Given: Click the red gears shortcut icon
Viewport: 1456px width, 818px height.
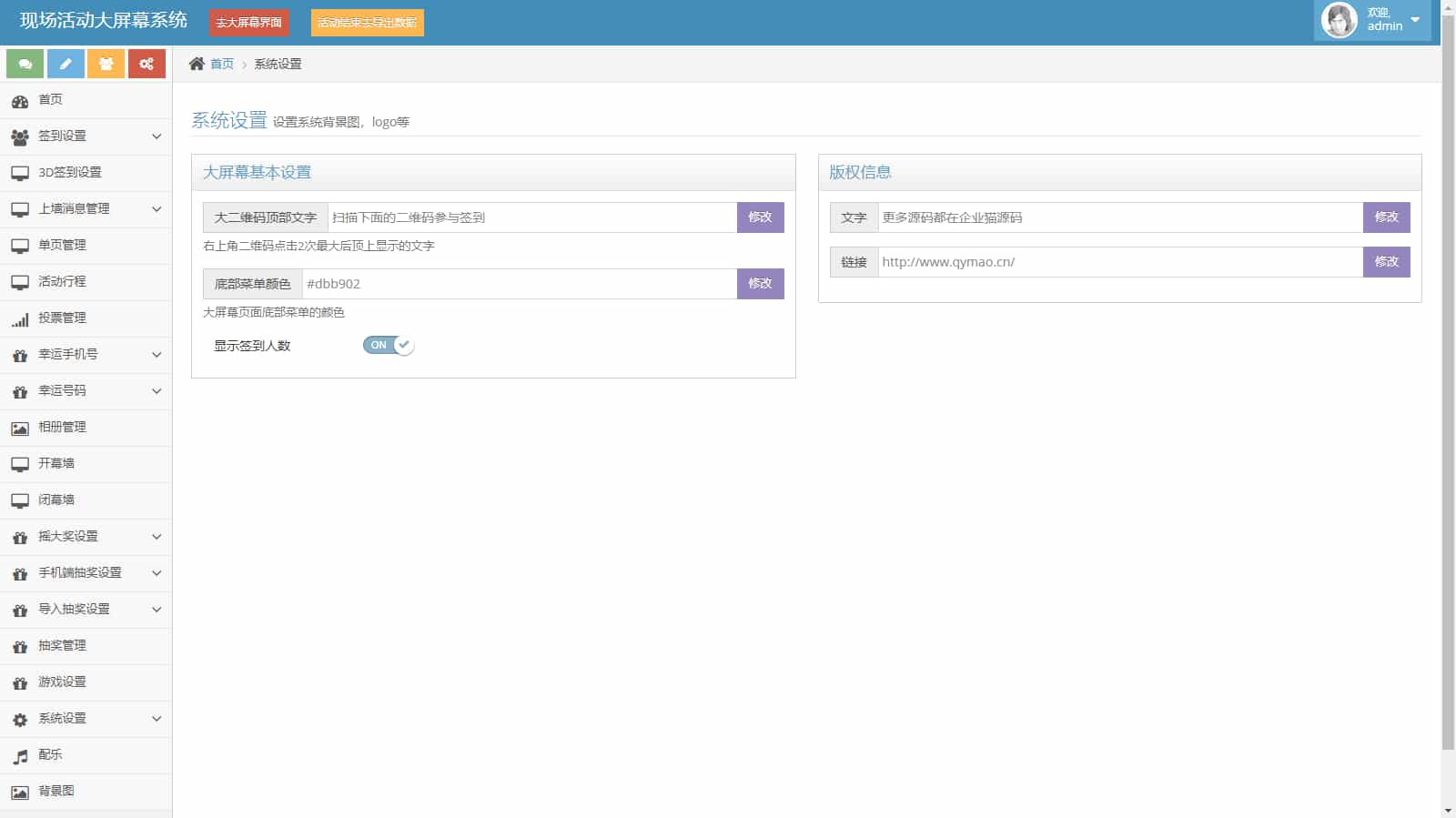Looking at the screenshot, I should pos(147,64).
